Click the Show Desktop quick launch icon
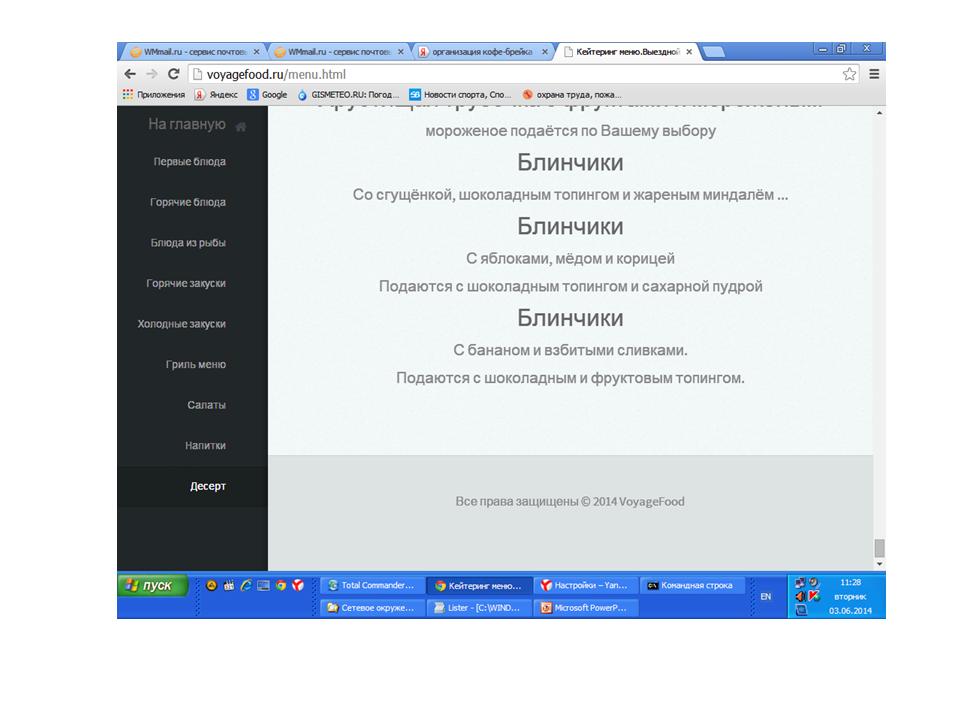The height and width of the screenshot is (720, 960). pos(263,585)
